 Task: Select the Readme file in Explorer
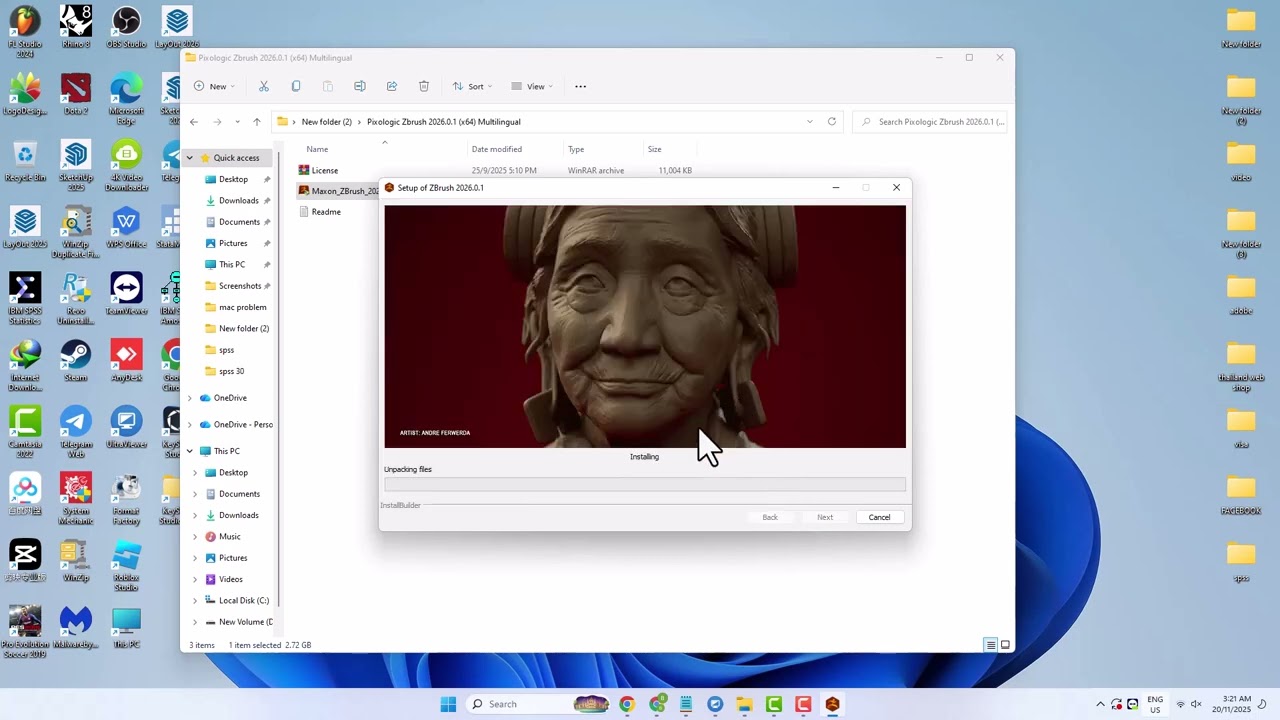click(325, 212)
